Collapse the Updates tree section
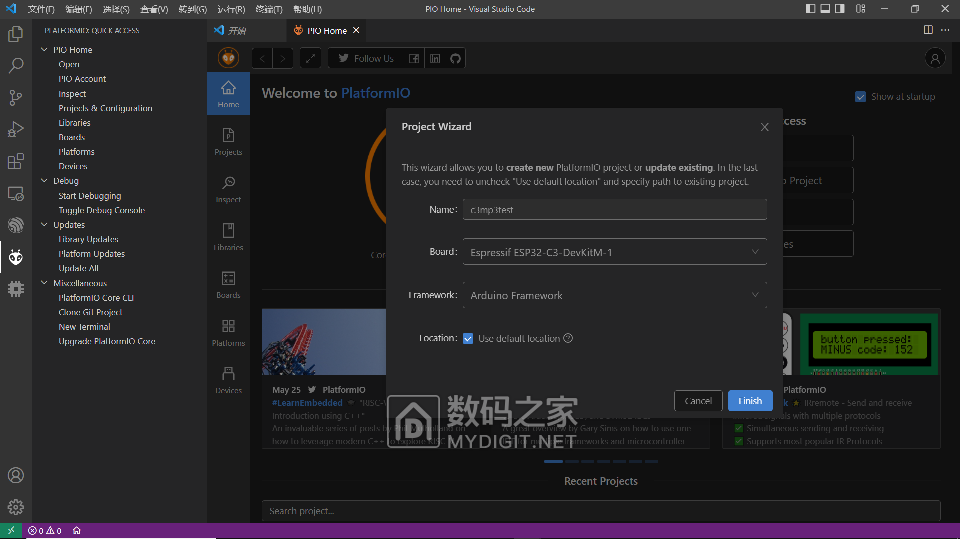Screen dimensions: 966x543 pos(44,226)
